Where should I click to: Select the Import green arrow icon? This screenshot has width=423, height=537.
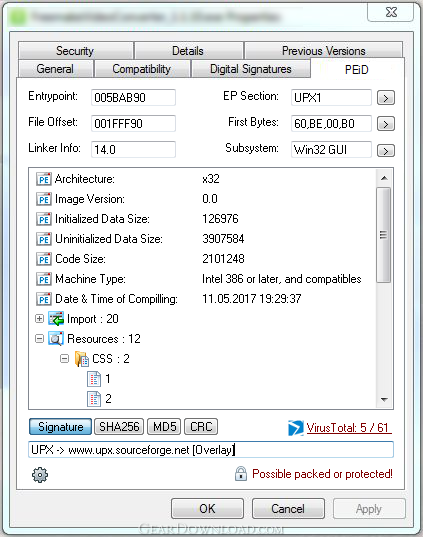point(56,319)
